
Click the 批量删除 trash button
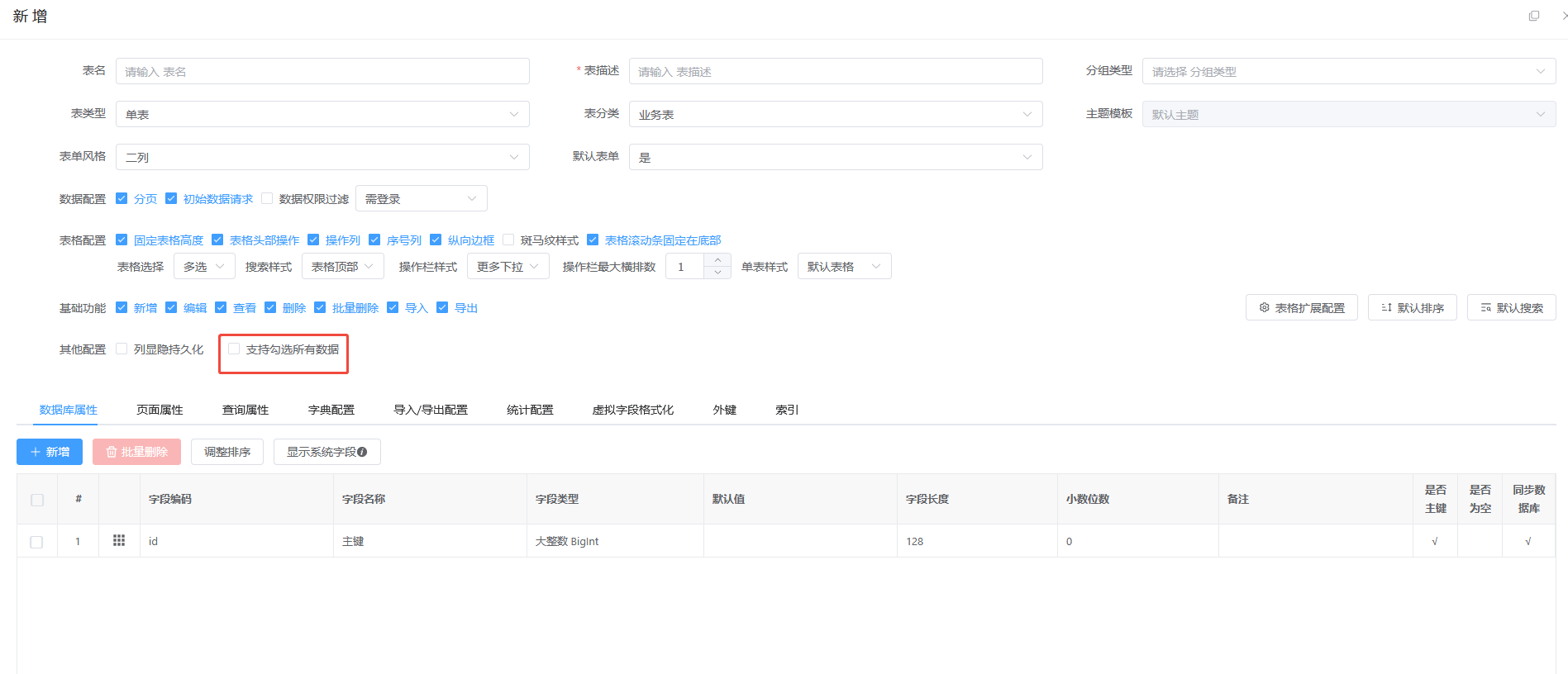tap(136, 452)
